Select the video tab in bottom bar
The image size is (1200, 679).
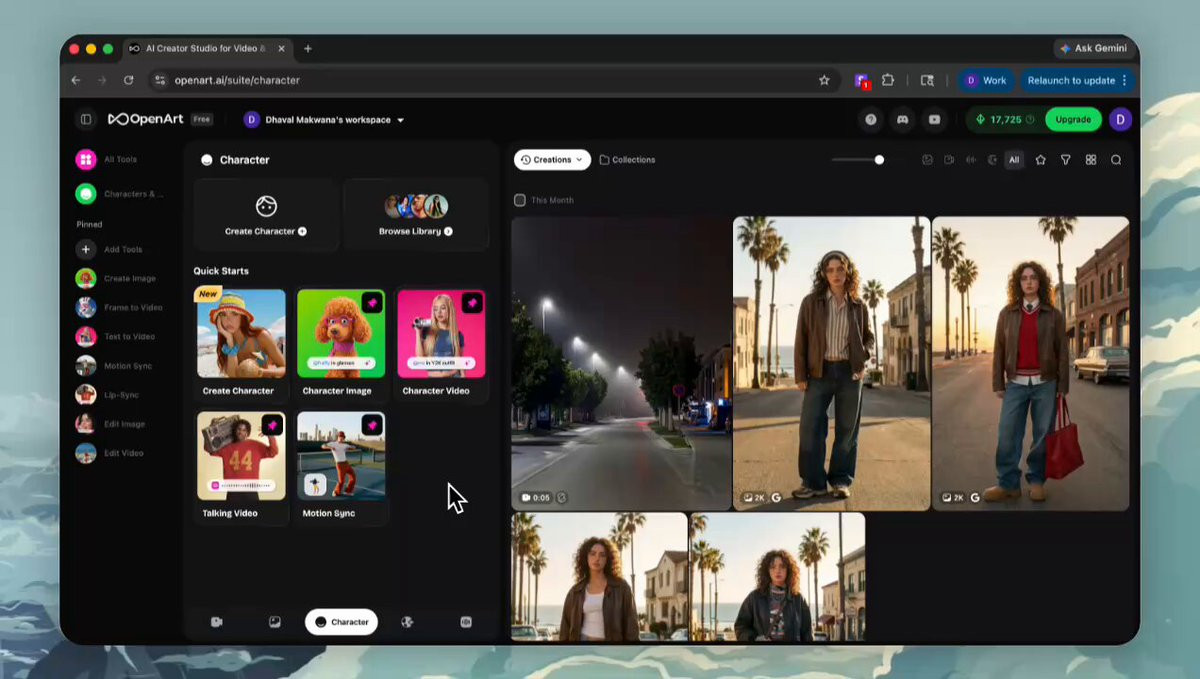tap(217, 622)
